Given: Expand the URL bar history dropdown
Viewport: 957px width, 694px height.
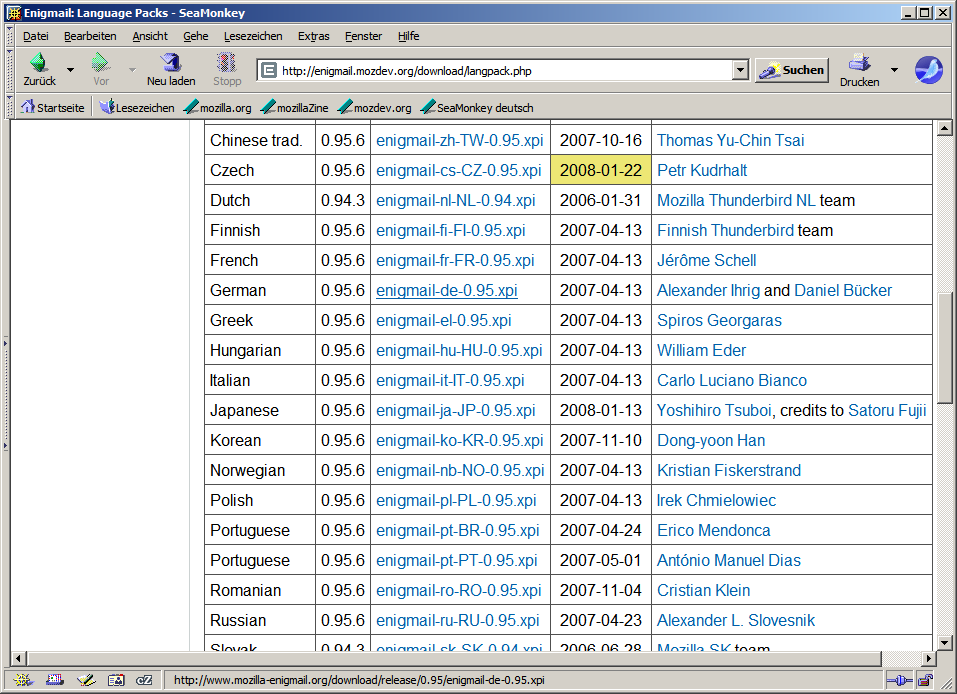Looking at the screenshot, I should [740, 71].
